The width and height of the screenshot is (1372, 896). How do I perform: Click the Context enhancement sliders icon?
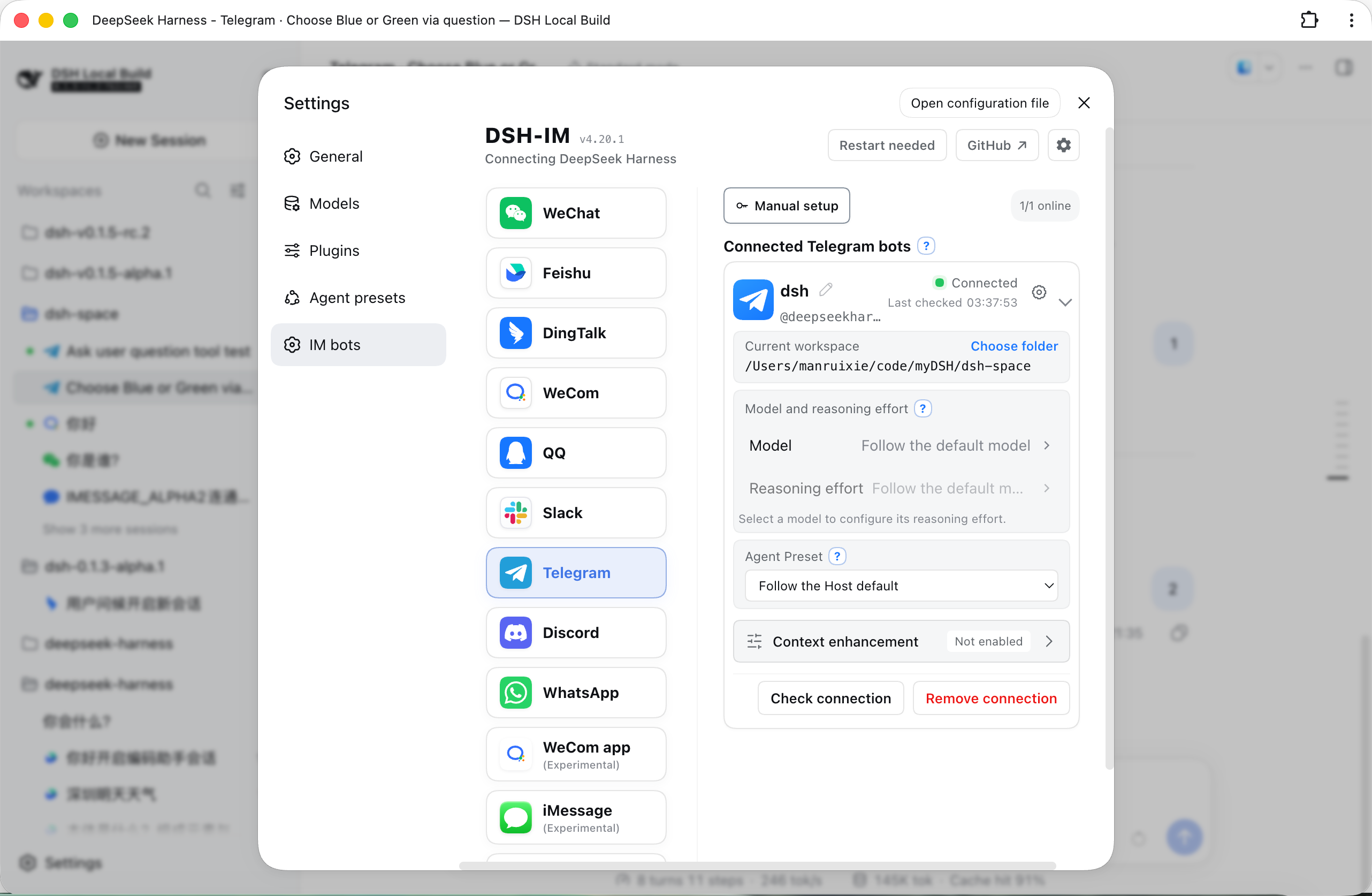[754, 642]
